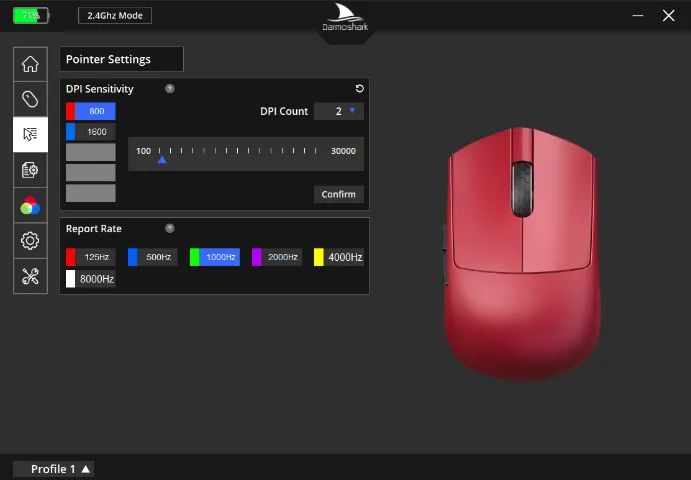
Task: Select the 1600 DPI stage
Action: (91, 132)
